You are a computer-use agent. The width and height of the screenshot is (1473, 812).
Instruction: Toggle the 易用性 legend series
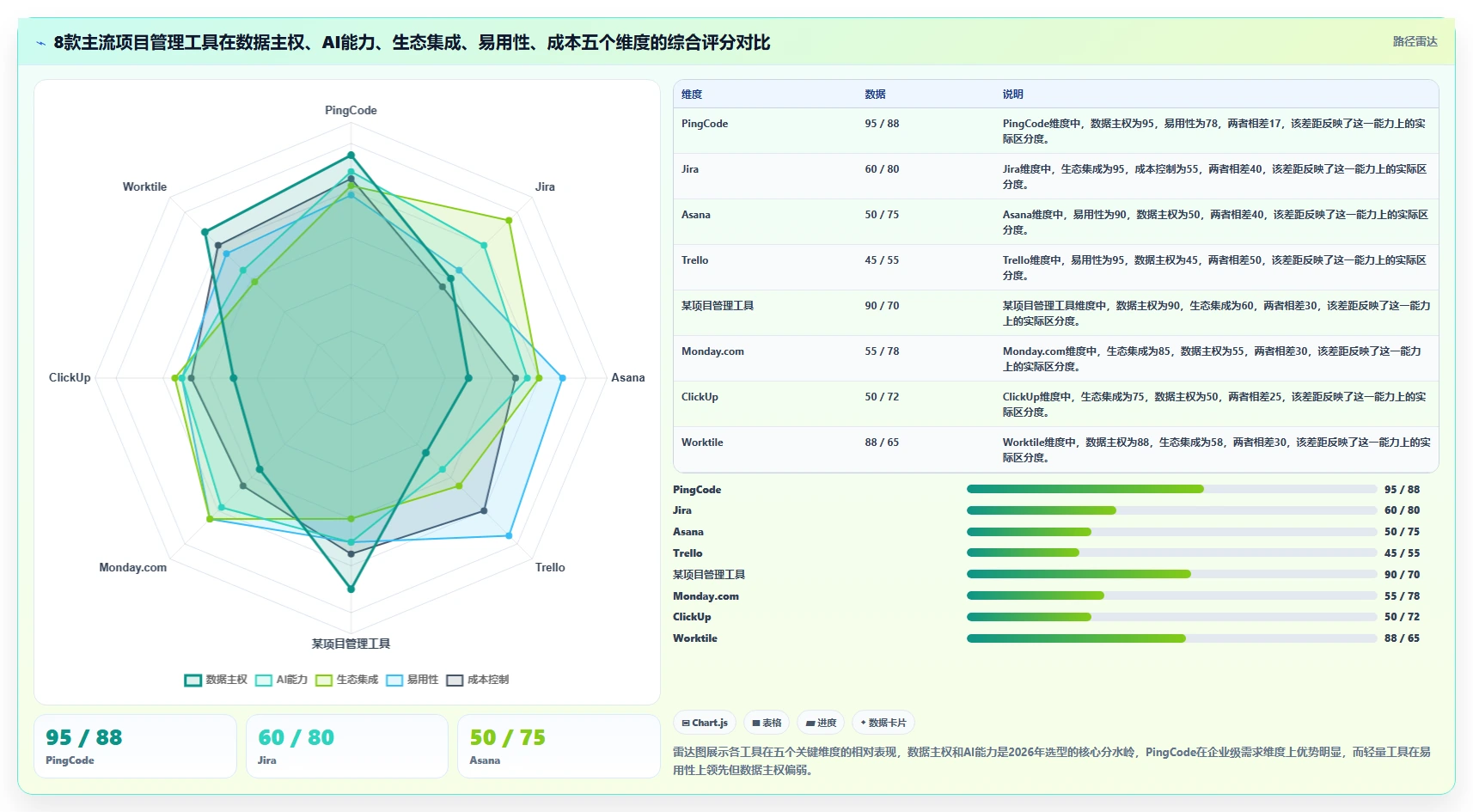(412, 680)
